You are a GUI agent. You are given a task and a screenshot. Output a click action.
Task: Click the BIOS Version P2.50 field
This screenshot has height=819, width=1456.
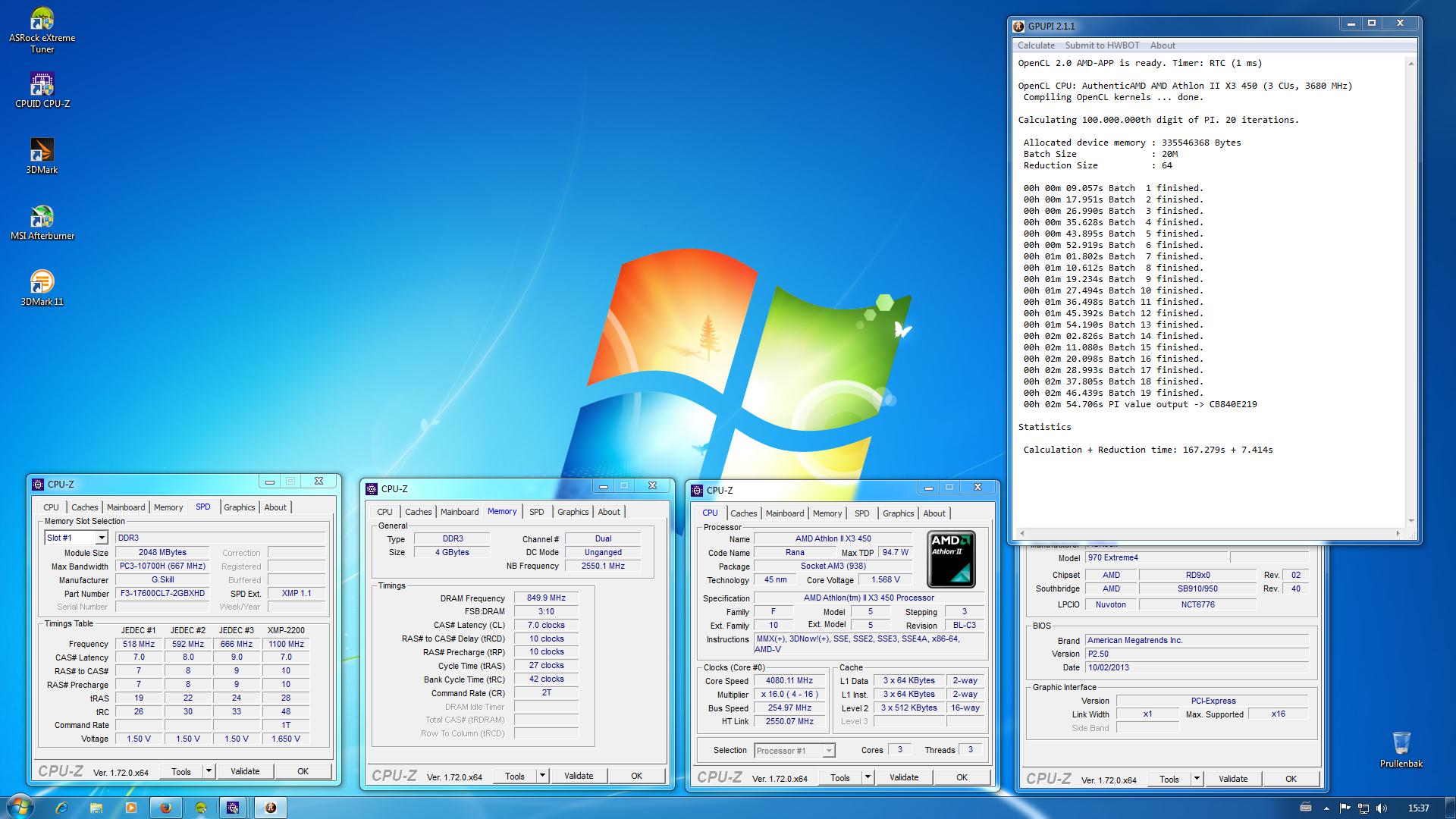1197,654
